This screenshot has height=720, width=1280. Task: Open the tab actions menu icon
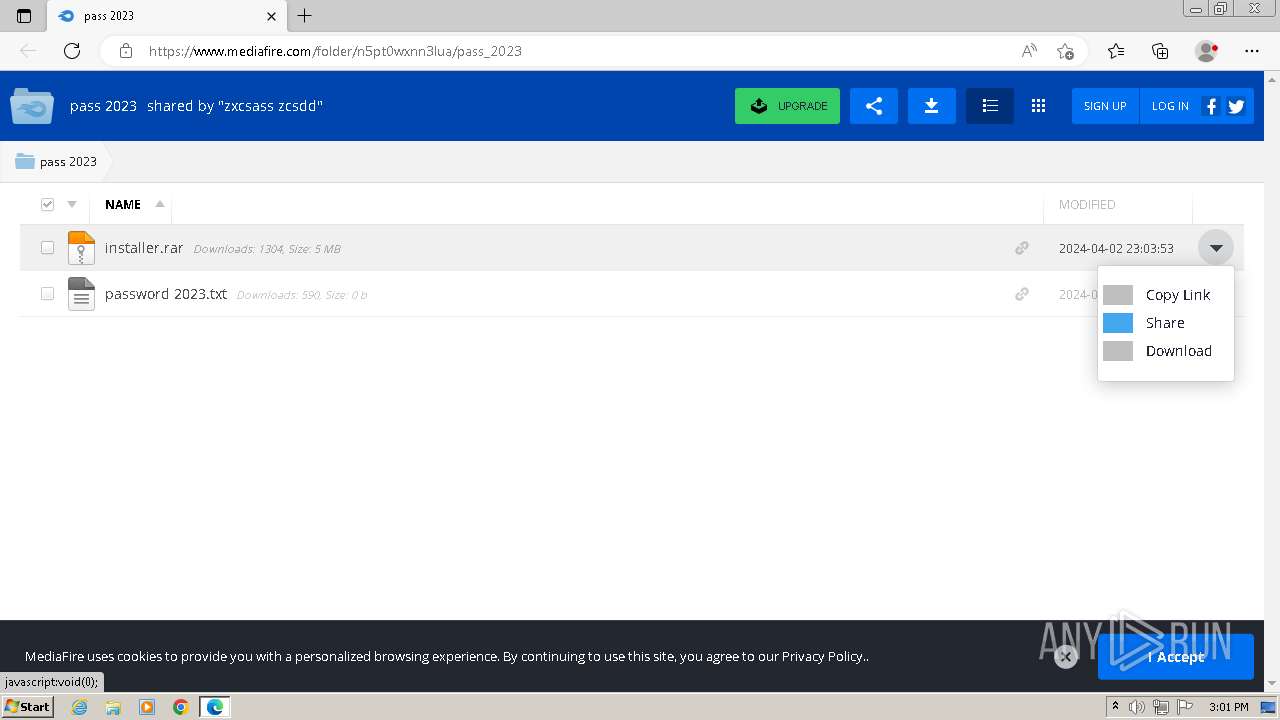[24, 16]
